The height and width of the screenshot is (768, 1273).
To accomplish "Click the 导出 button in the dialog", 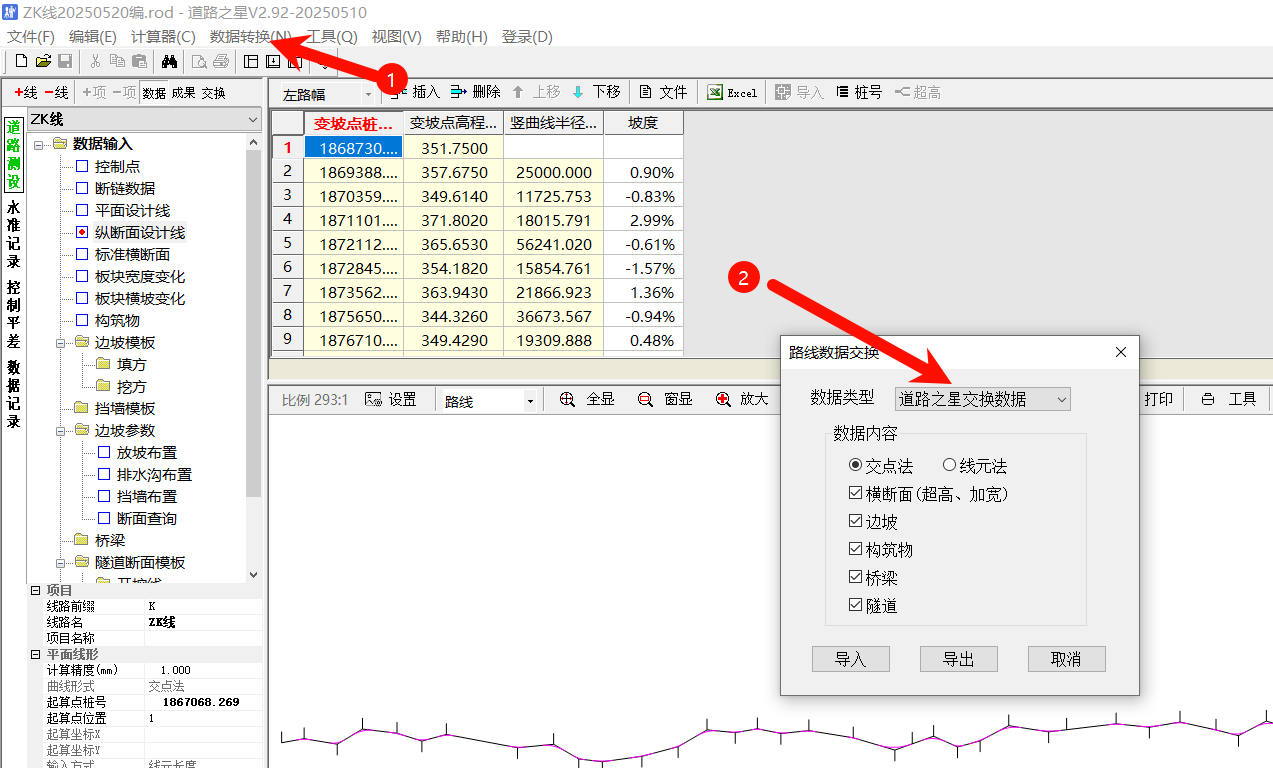I will pos(958,659).
